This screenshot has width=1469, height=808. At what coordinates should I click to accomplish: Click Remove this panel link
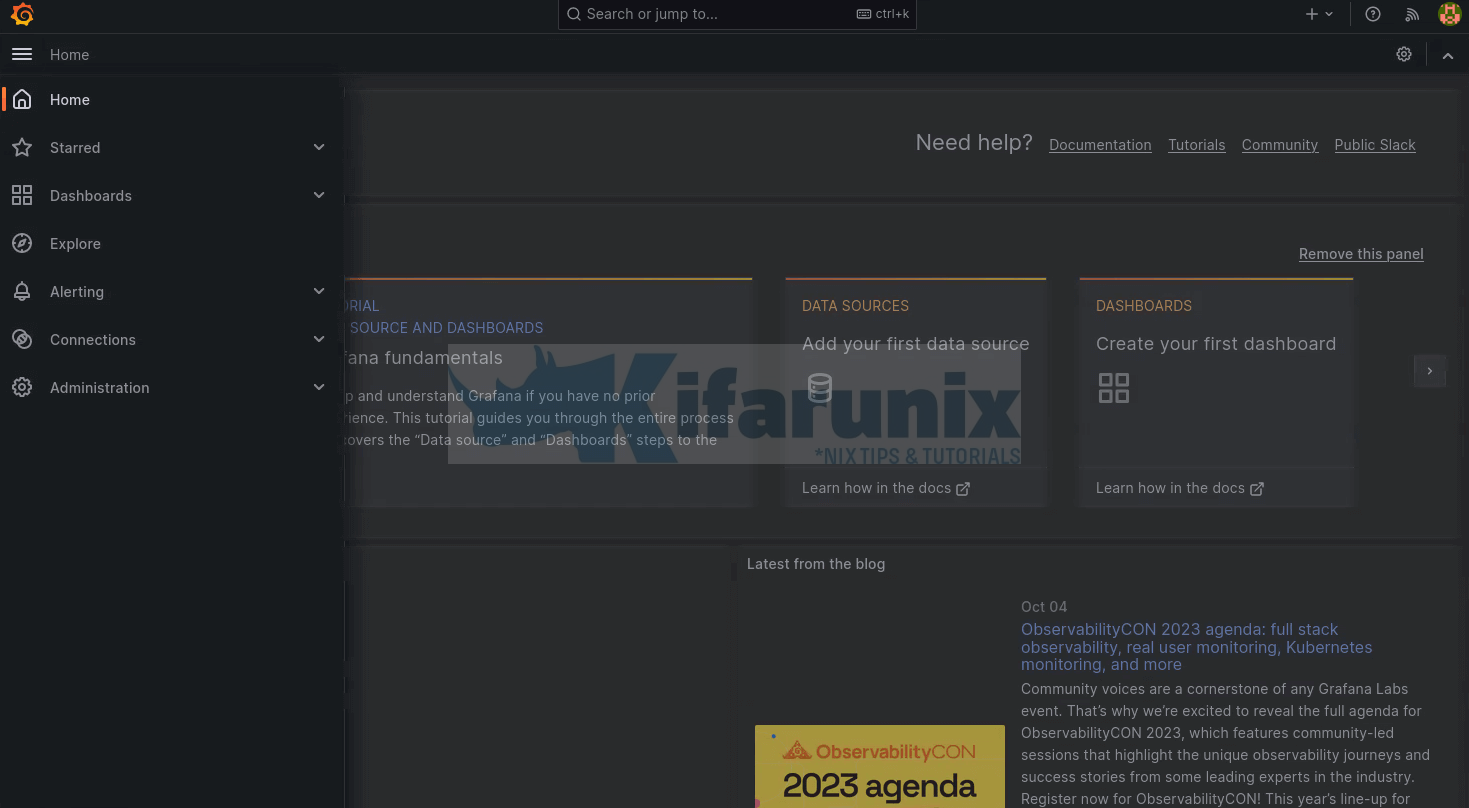[x=1361, y=254]
